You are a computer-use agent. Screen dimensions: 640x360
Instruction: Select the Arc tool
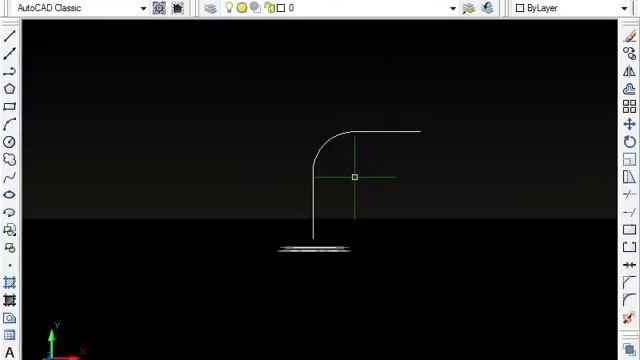[x=9, y=124]
